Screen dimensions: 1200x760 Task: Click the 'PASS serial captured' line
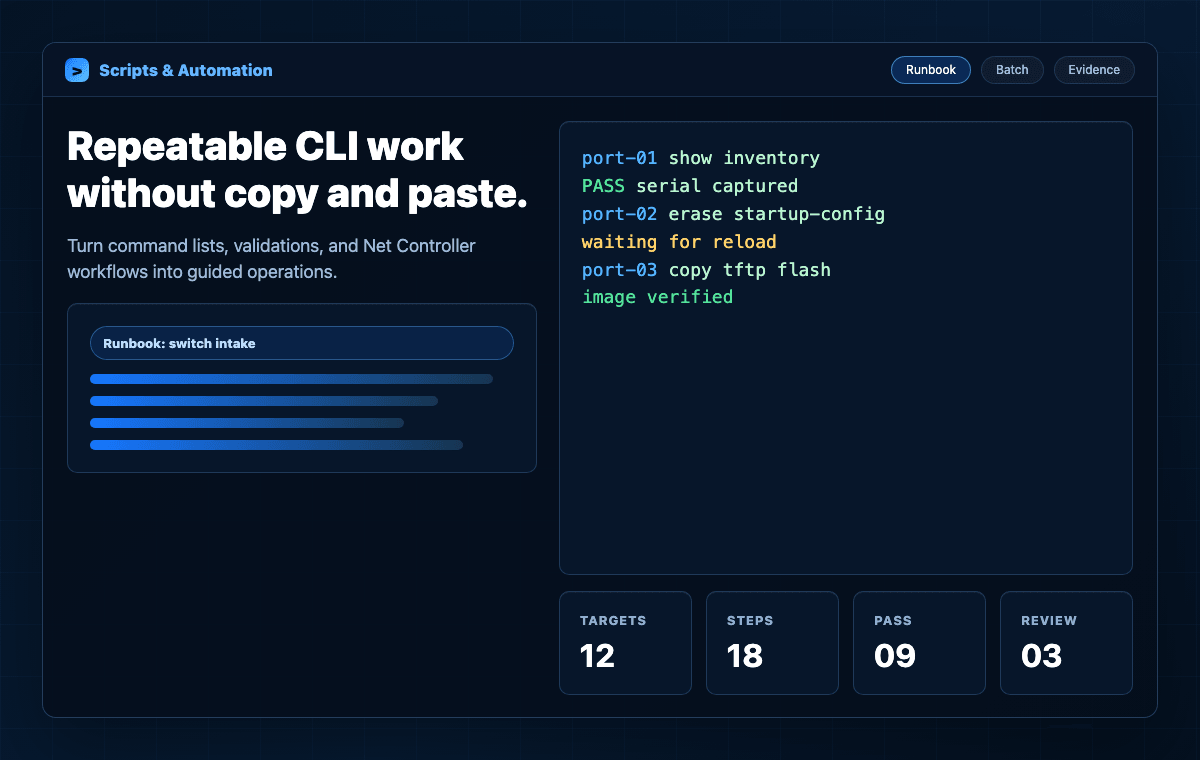[x=690, y=186]
